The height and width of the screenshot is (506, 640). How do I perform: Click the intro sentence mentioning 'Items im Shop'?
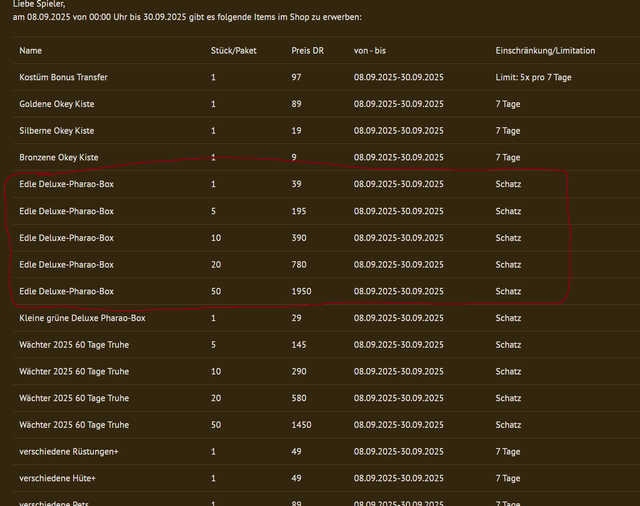187,17
